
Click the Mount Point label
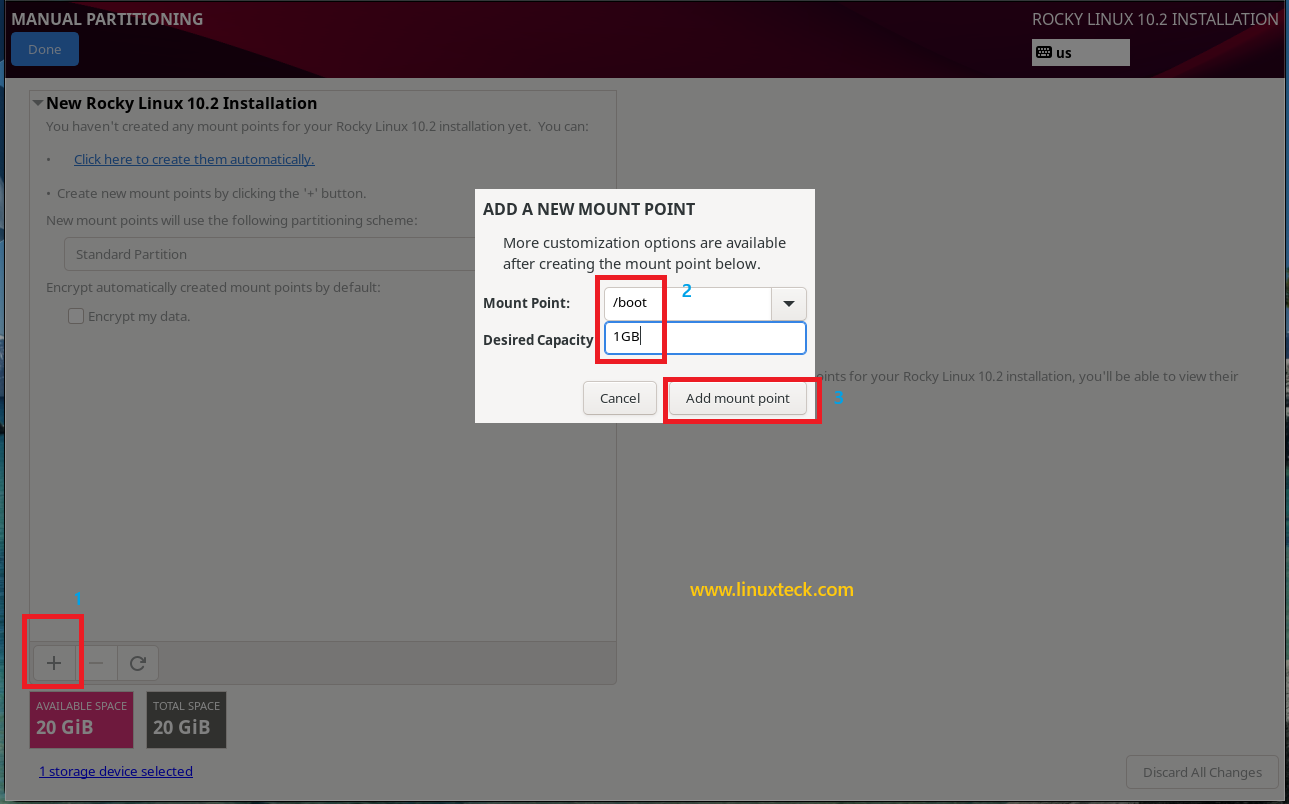tap(526, 303)
